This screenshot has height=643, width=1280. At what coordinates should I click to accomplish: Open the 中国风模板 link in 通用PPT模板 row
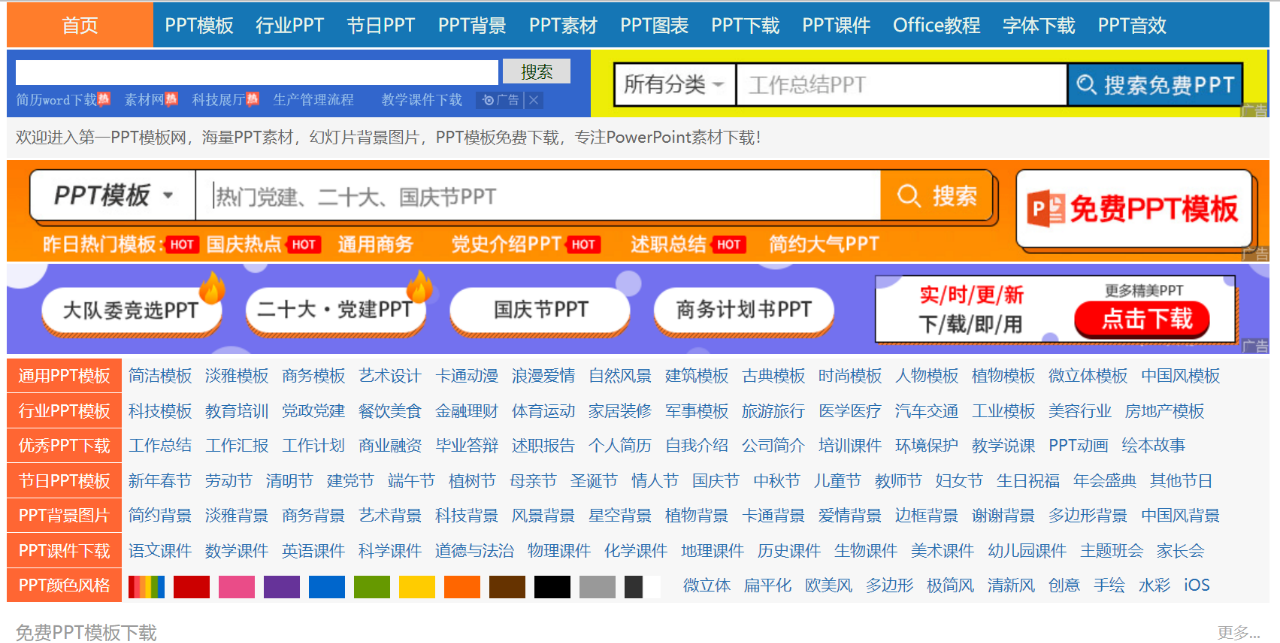coord(1181,376)
